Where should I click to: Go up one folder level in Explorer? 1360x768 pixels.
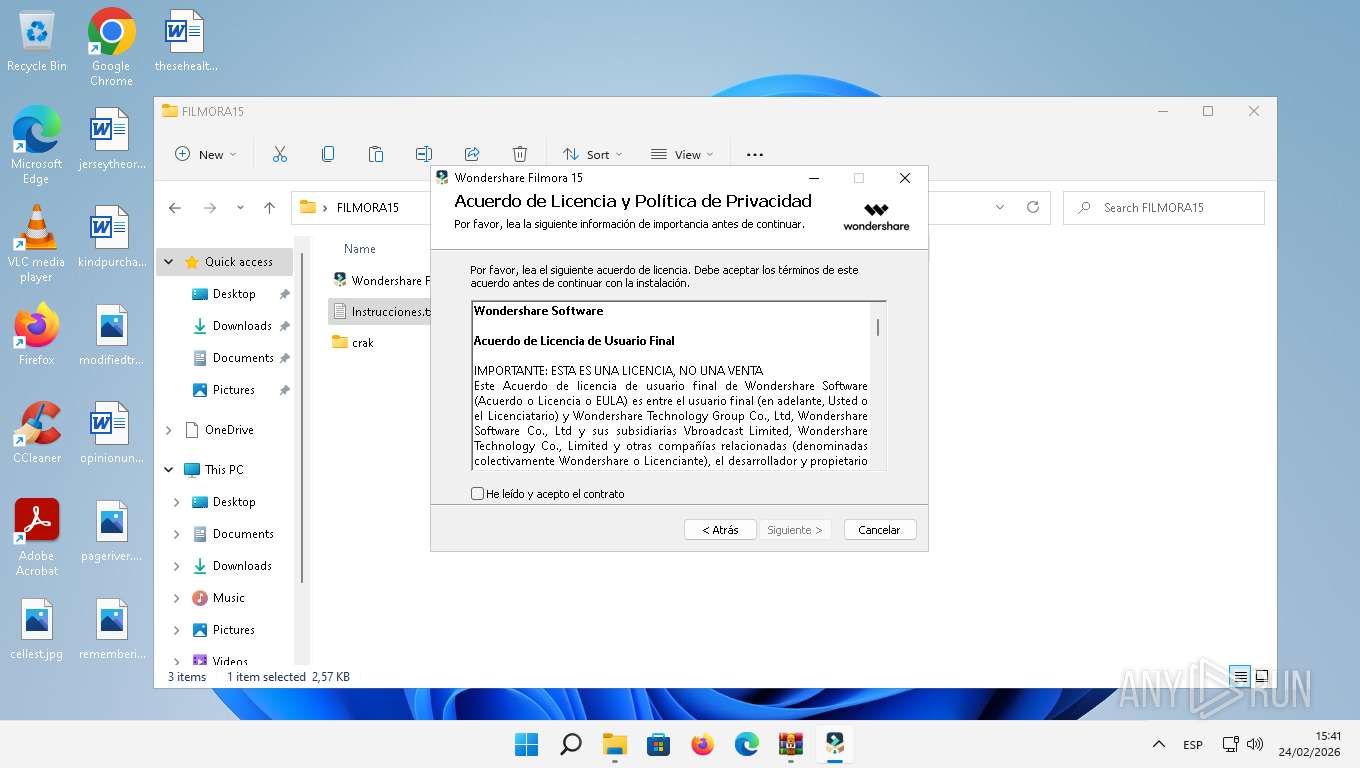269,208
